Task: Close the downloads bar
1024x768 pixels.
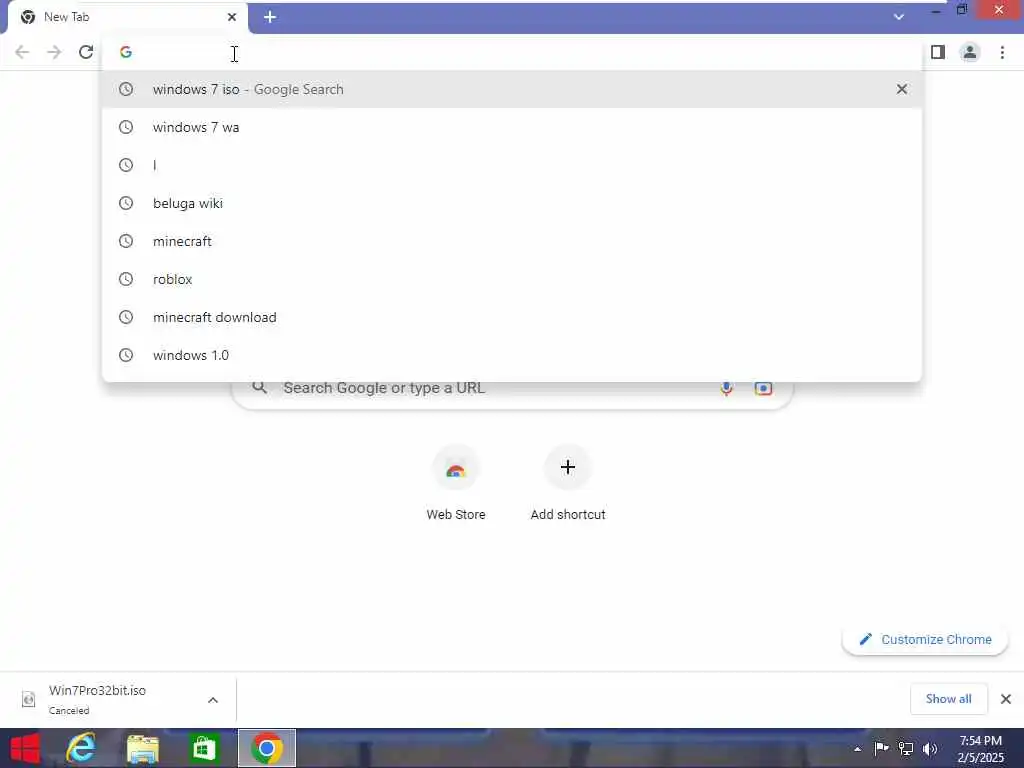Action: 1006,699
